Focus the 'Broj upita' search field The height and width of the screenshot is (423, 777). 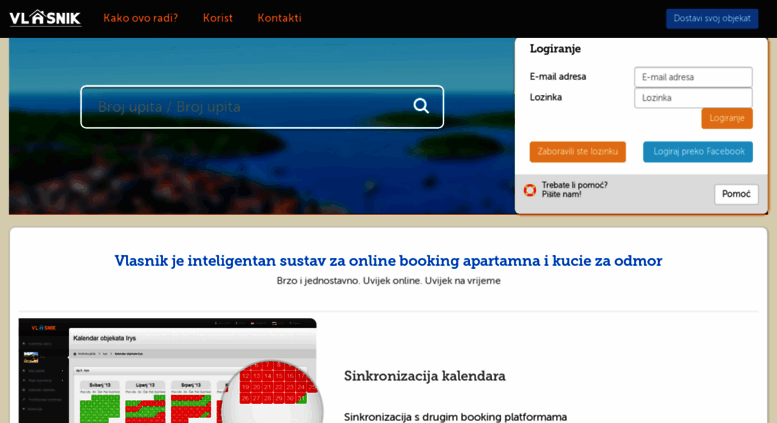(x=262, y=107)
